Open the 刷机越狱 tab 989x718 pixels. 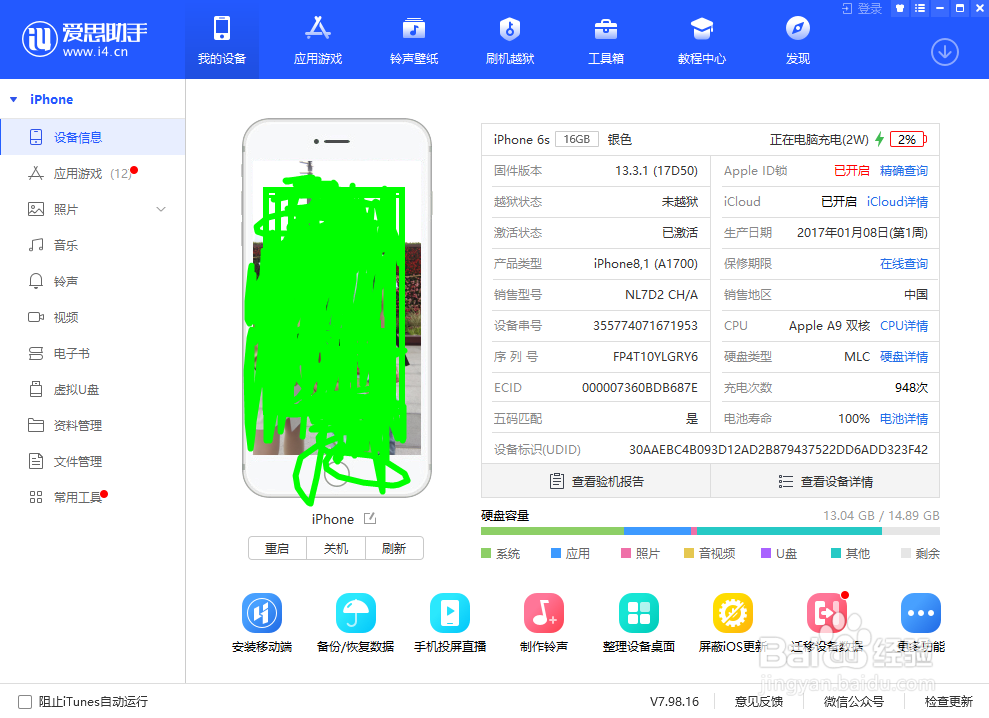pos(510,40)
